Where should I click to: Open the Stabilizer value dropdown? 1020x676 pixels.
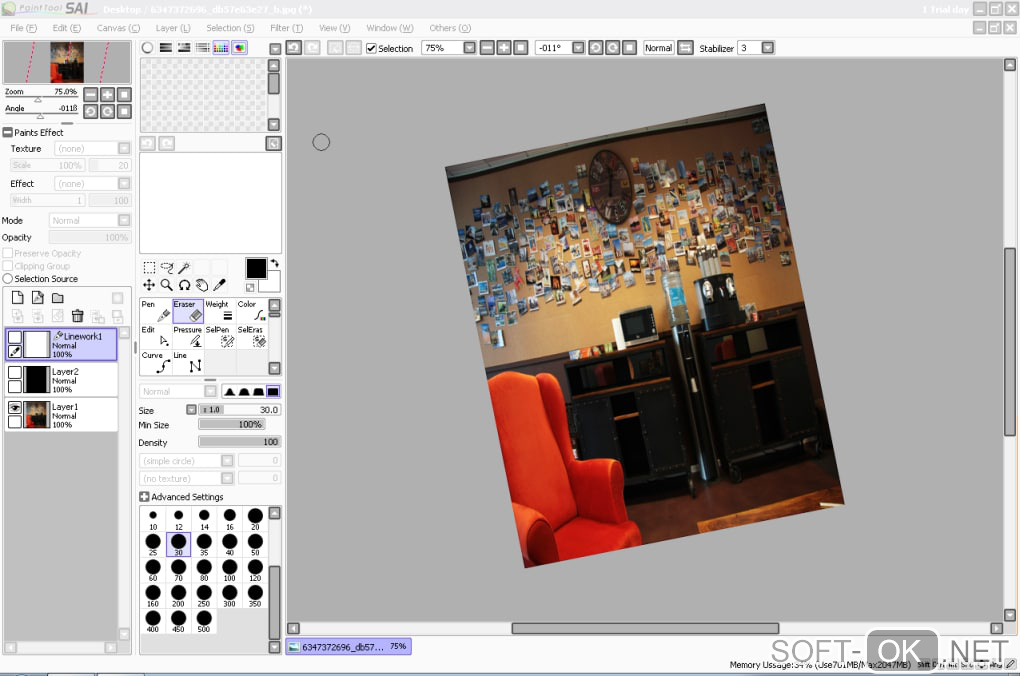click(768, 47)
